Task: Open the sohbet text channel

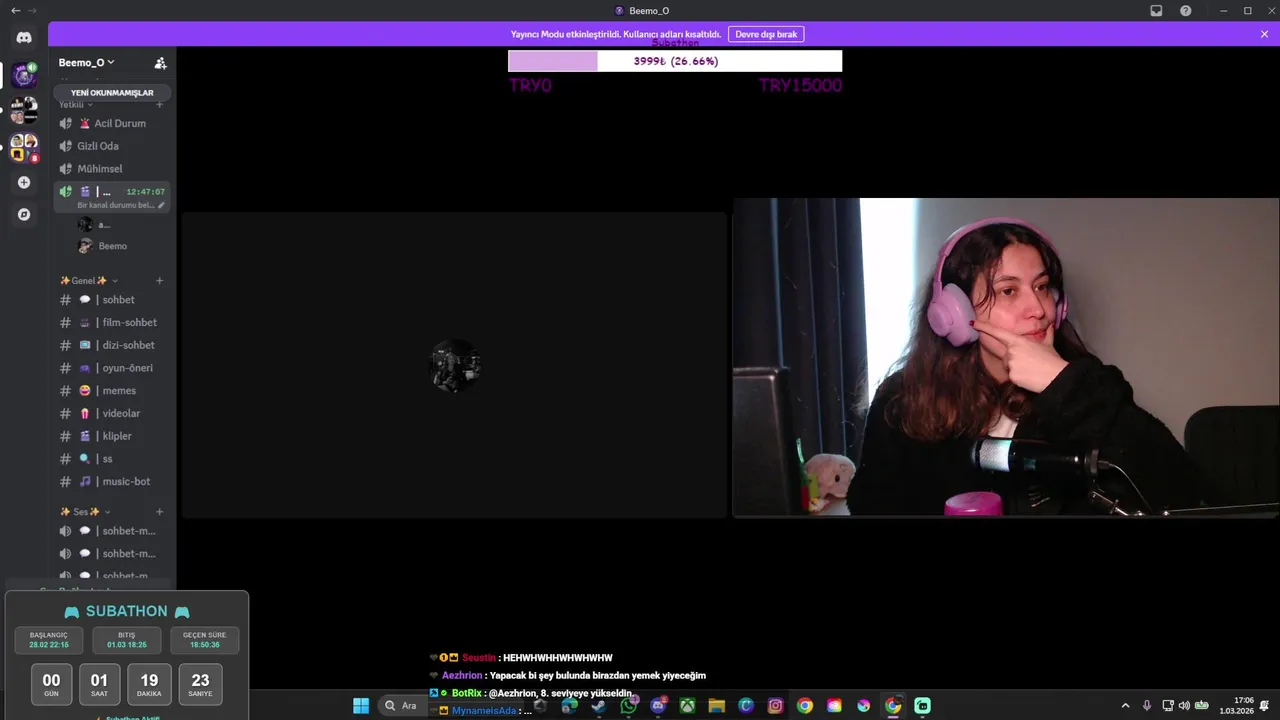Action: coord(111,300)
